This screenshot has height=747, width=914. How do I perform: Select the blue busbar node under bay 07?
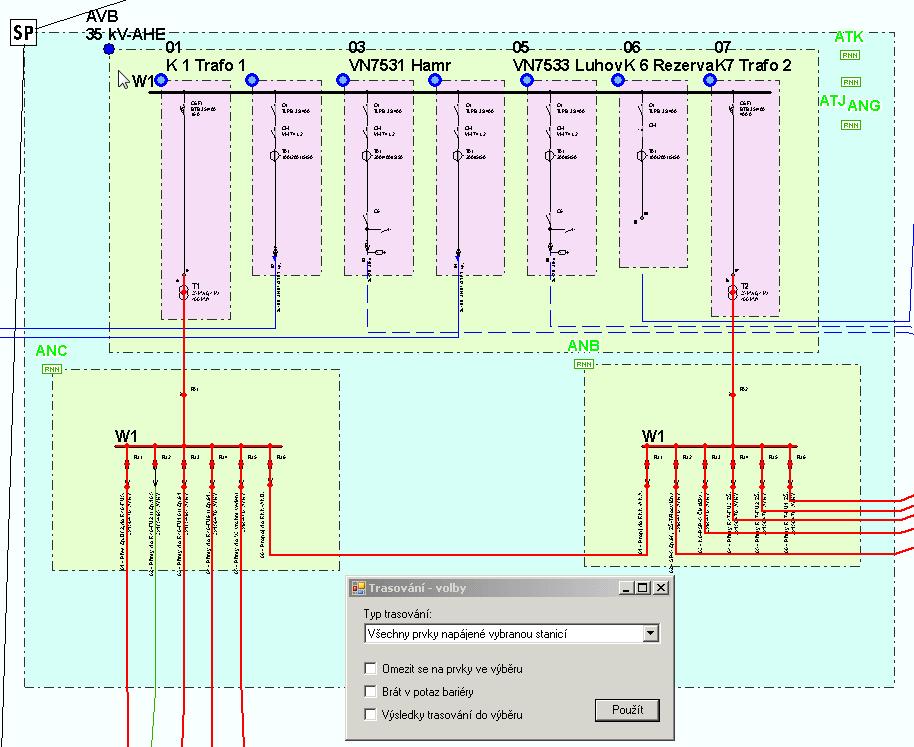pyautogui.click(x=710, y=80)
